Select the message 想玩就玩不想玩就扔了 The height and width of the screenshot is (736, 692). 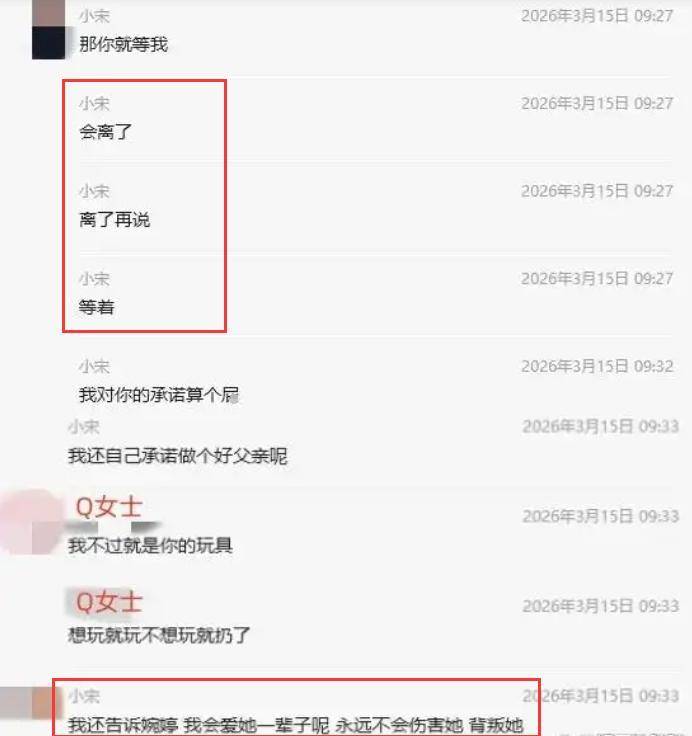coord(159,636)
